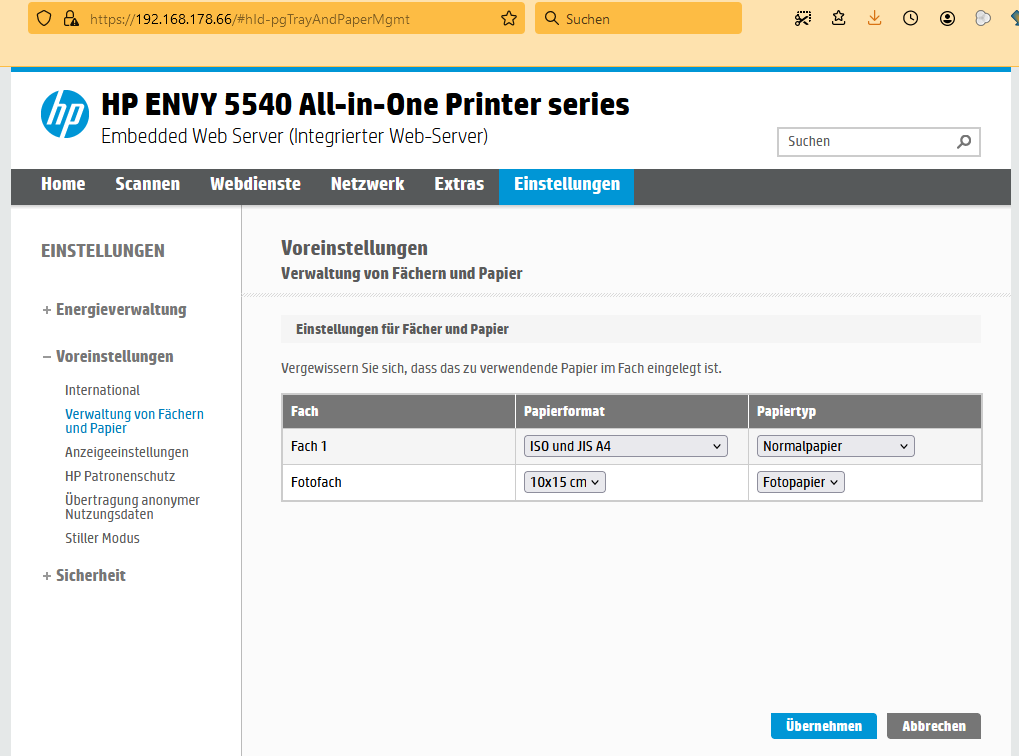
Task: Click the Fach 1 row label
Action: click(x=309, y=446)
